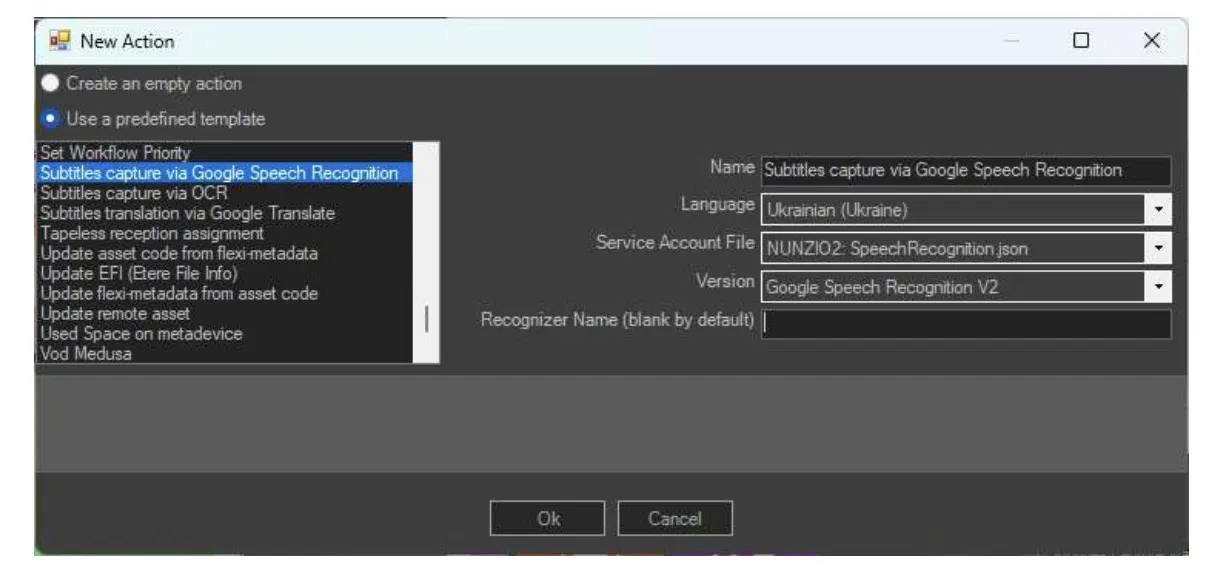Open the Version dropdown arrow
Image resolution: width=1210 pixels, height=585 pixels.
point(1159,287)
